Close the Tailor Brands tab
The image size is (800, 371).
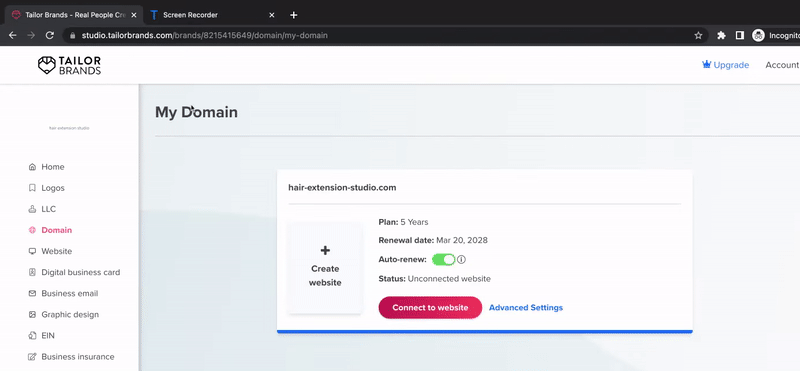point(134,15)
